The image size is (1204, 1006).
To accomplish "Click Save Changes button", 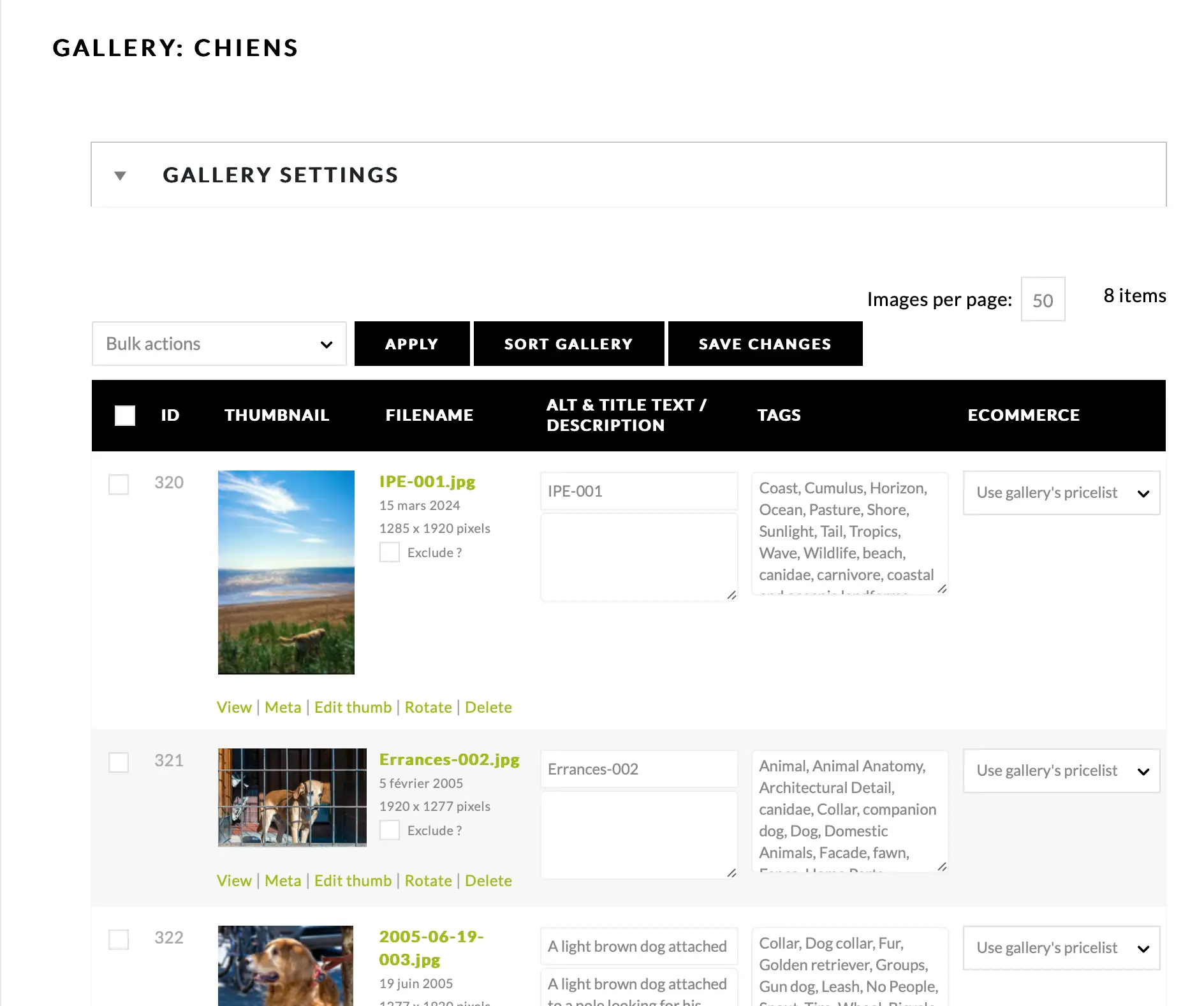I will (765, 344).
